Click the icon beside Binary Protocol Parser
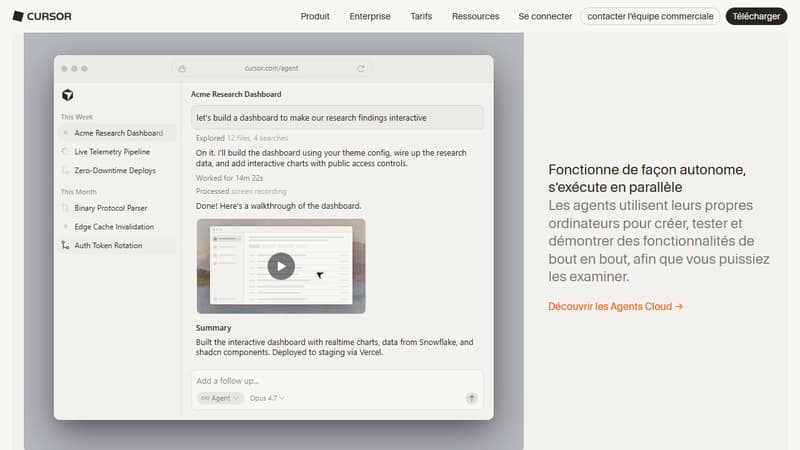Screen dimensions: 800x450 [65, 208]
